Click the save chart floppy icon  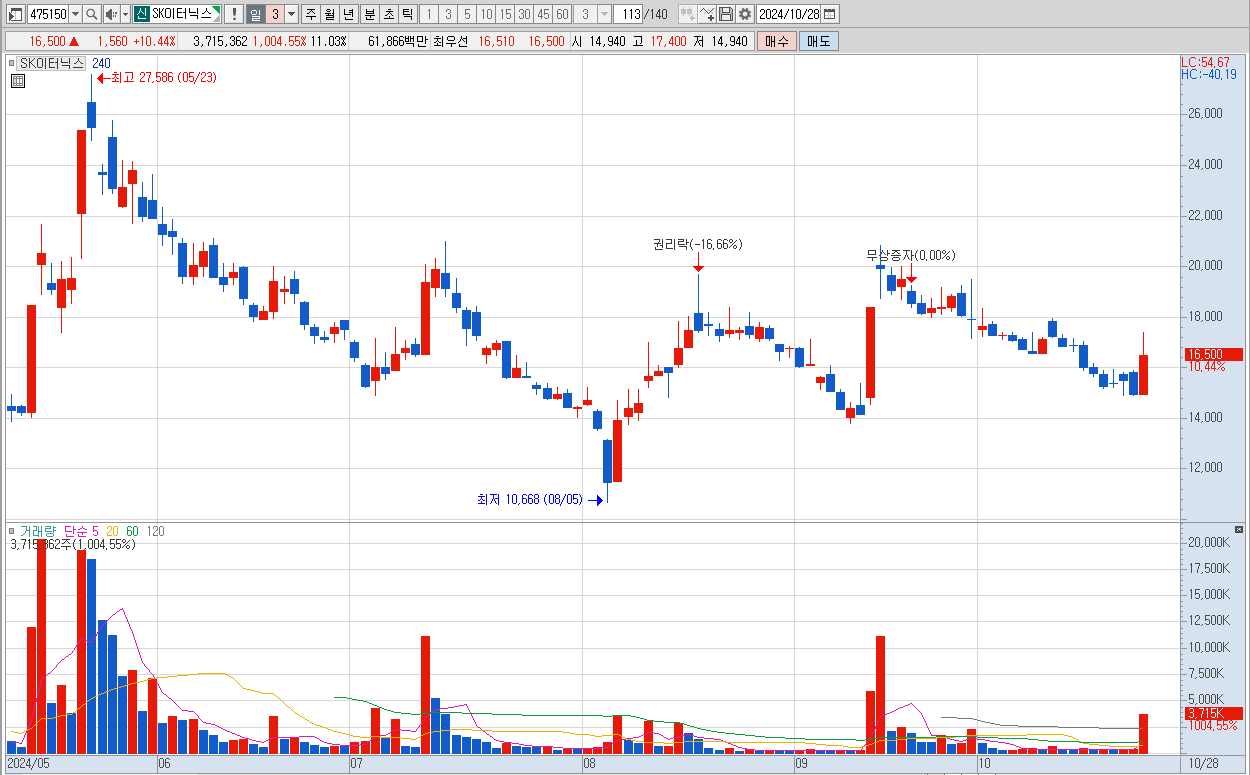point(726,14)
